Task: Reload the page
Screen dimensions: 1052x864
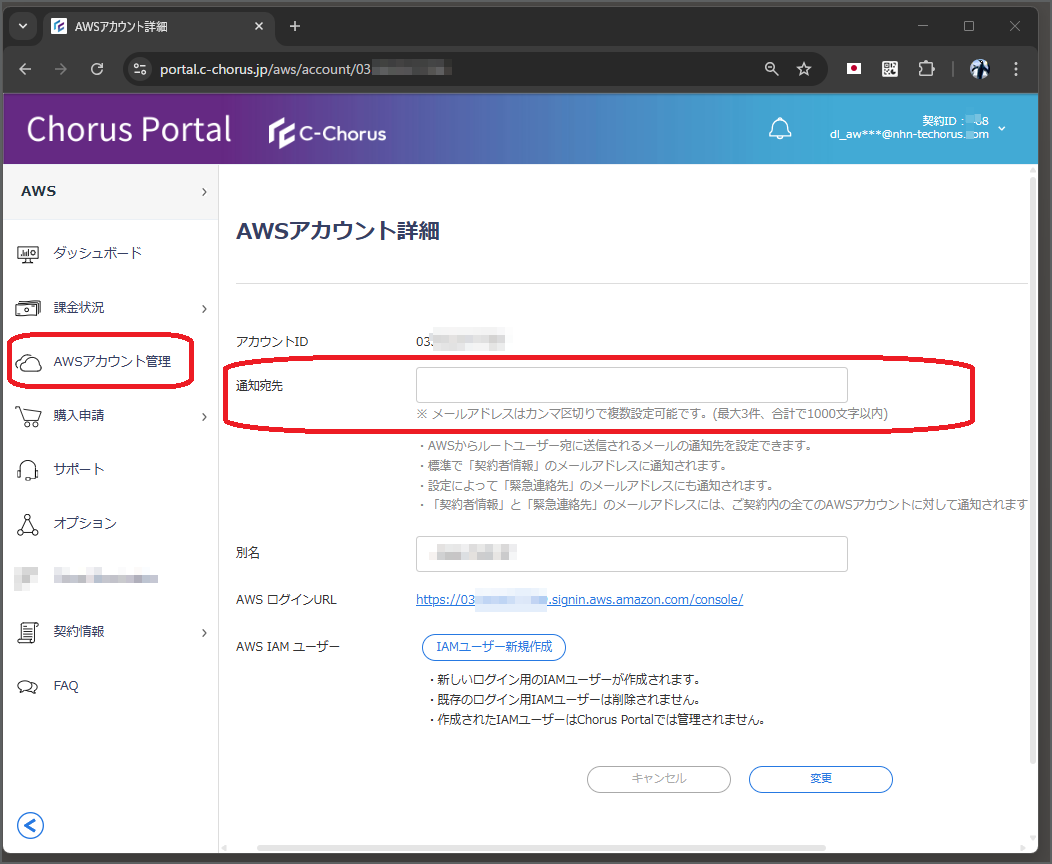Action: [97, 69]
